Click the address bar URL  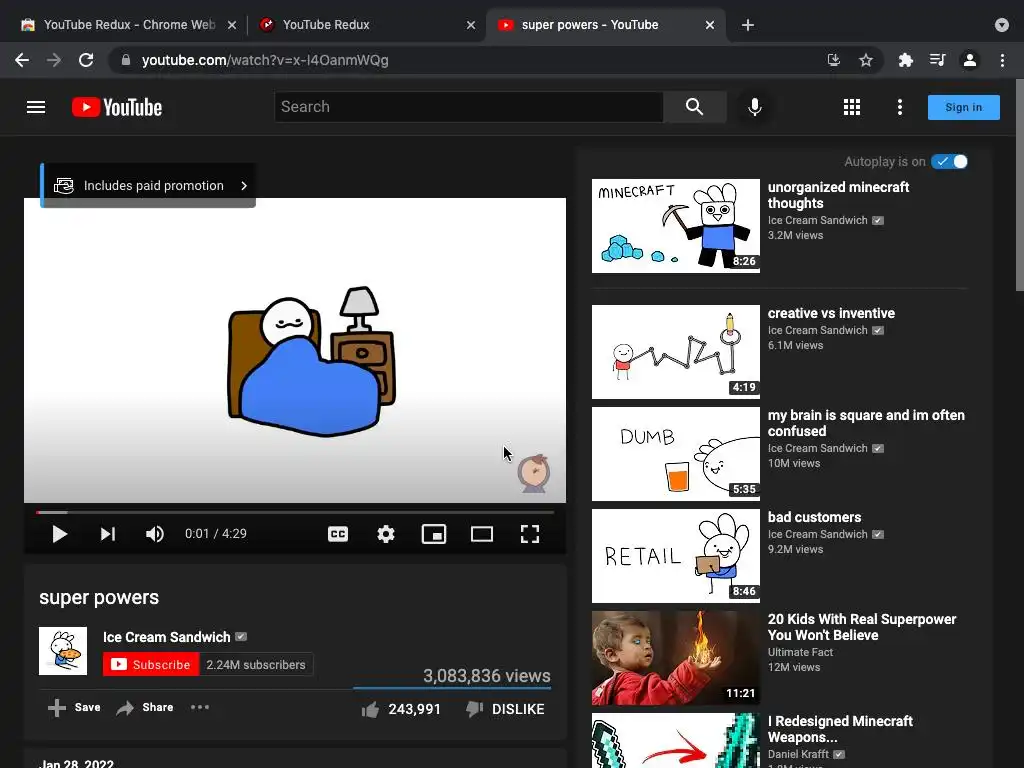point(265,60)
